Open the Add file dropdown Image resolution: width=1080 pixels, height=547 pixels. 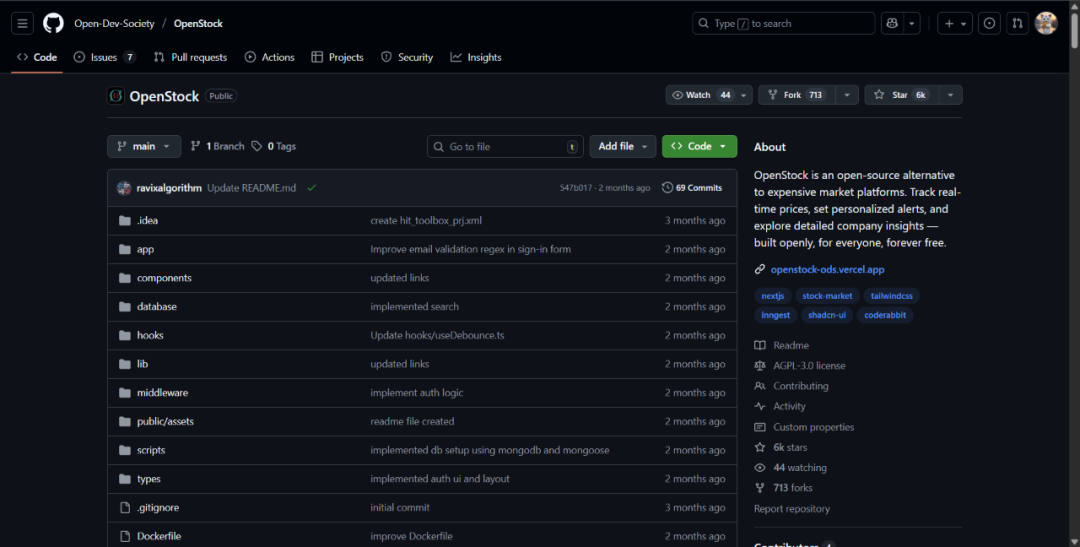coord(623,146)
